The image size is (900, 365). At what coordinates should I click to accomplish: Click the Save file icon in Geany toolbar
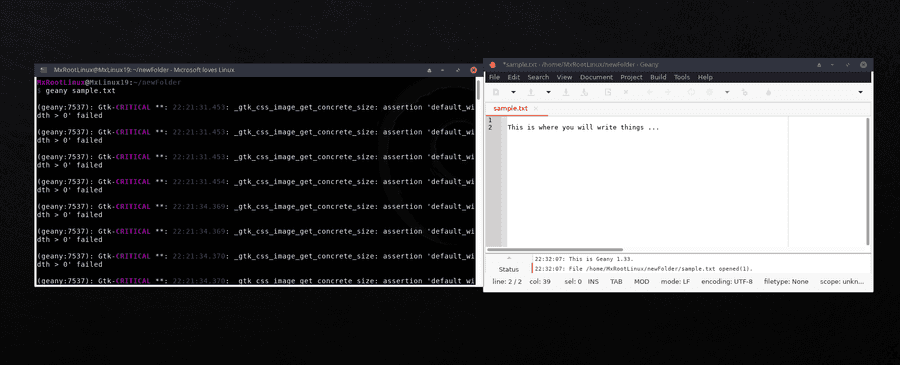pyautogui.click(x=566, y=92)
